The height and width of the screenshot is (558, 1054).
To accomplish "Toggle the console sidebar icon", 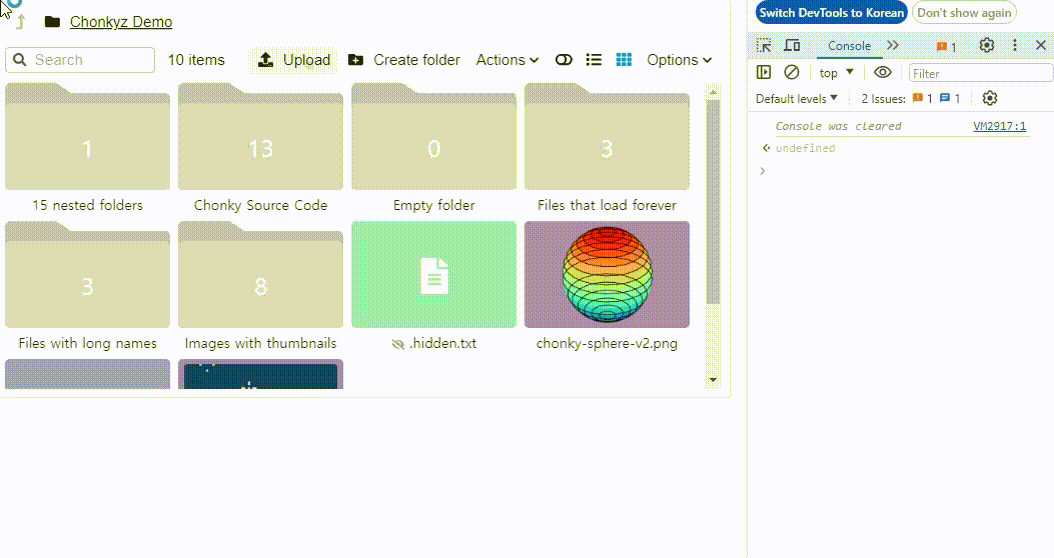I will click(x=764, y=72).
